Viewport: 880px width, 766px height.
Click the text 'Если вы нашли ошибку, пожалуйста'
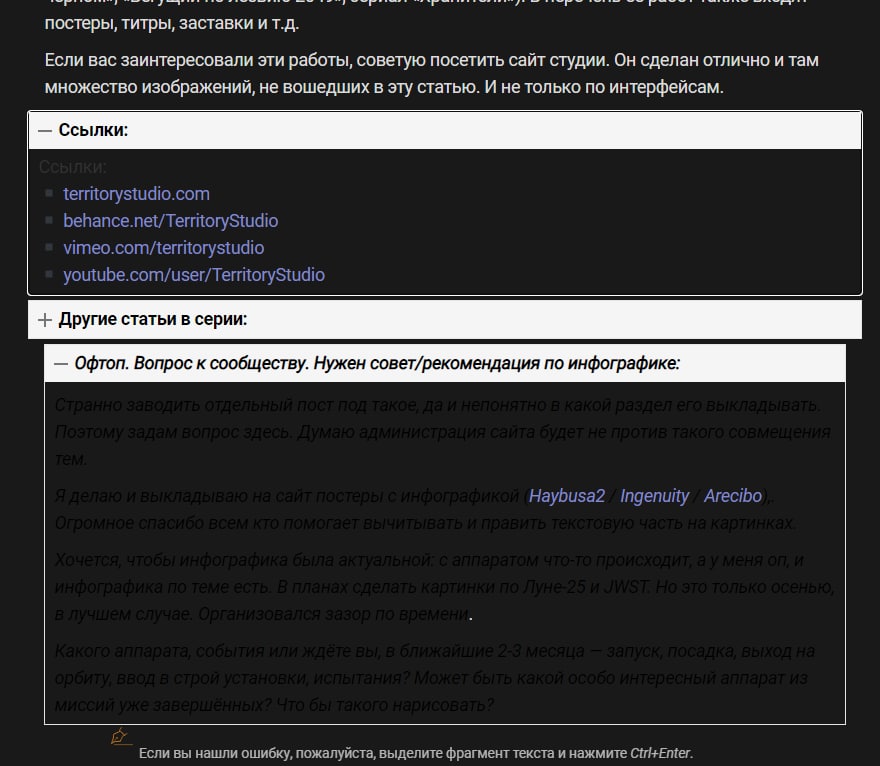[x=258, y=753]
